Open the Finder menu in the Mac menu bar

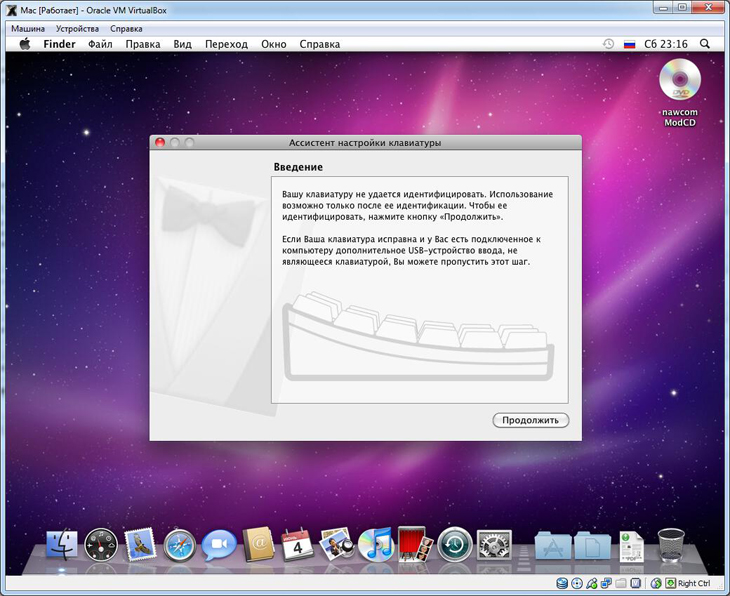coord(59,44)
